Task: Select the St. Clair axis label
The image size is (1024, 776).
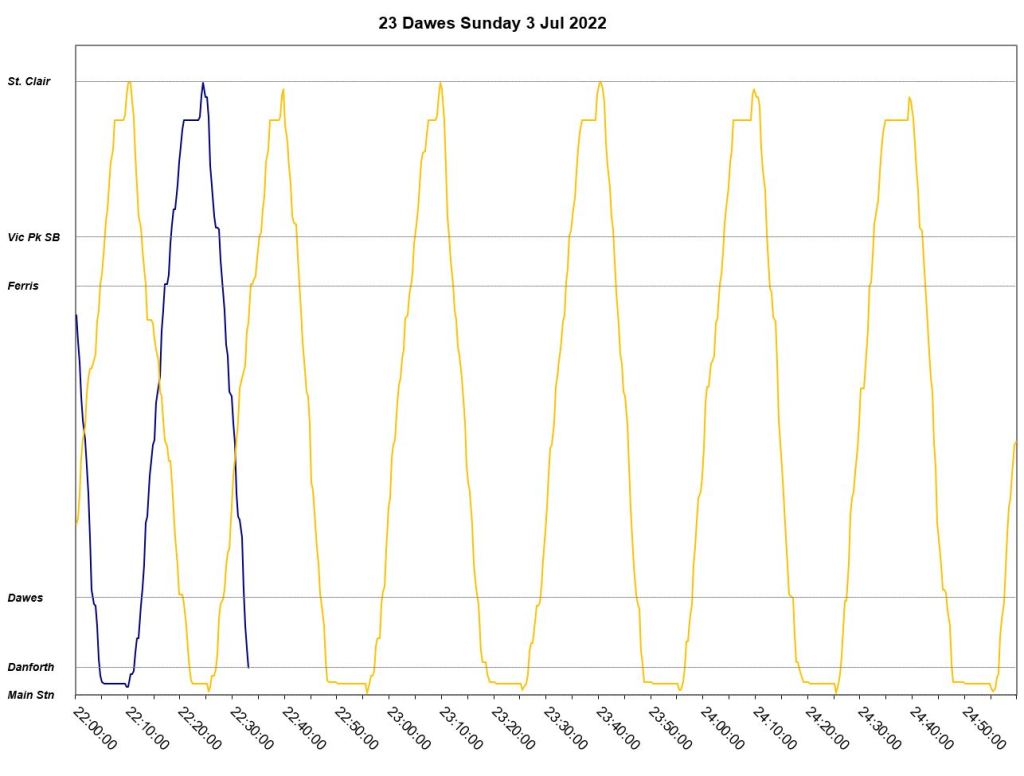Action: [29, 81]
